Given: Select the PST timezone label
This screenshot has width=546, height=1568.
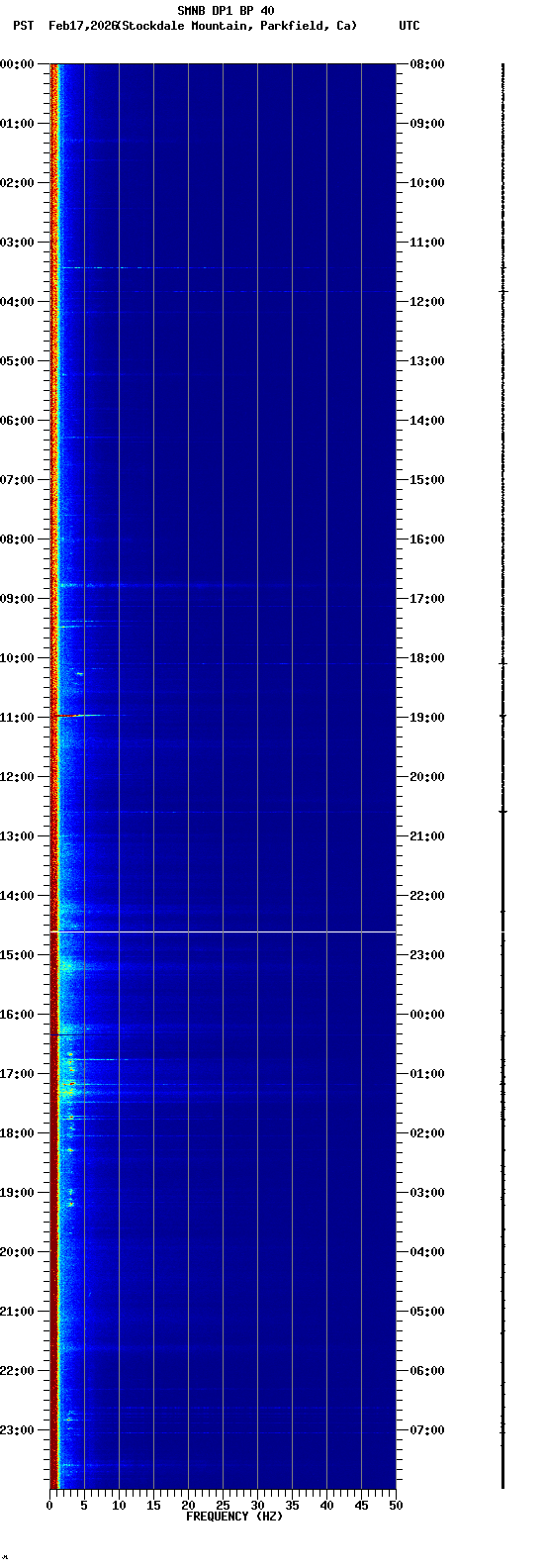Looking at the screenshot, I should (x=23, y=26).
